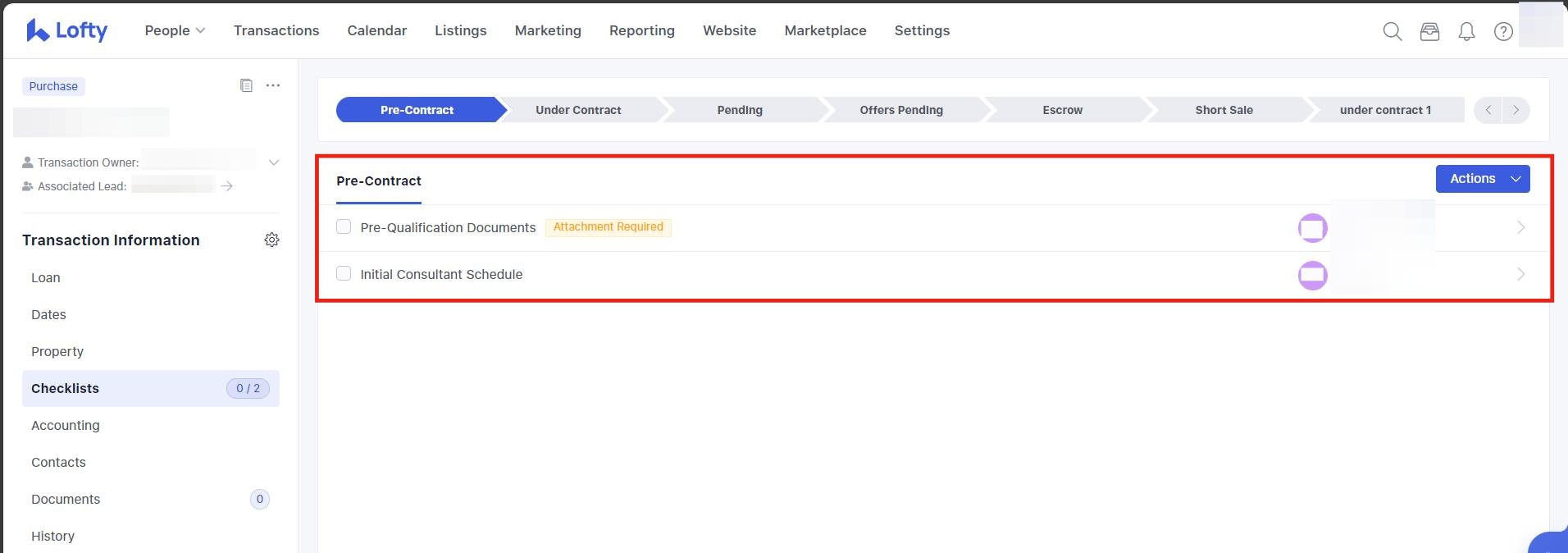1568x553 pixels.
Task: Expand Pre-Qualification Documents row chevron
Action: [1520, 227]
